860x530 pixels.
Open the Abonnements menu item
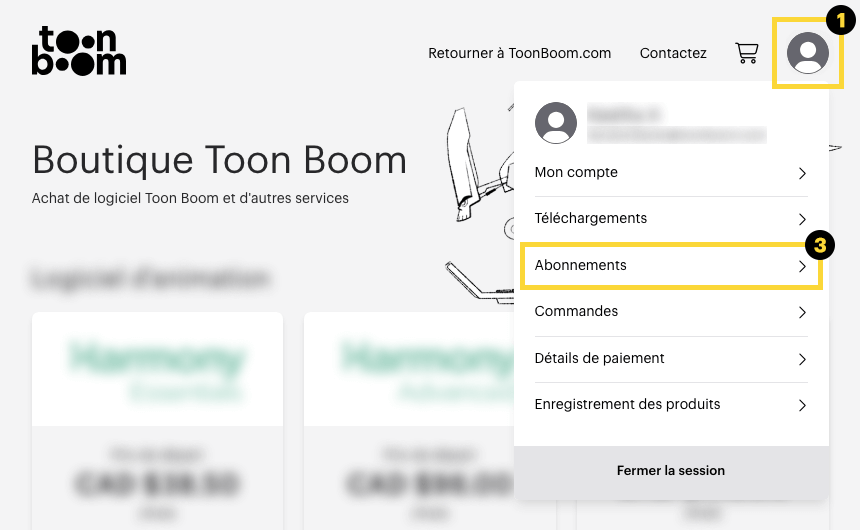pyautogui.click(x=671, y=266)
